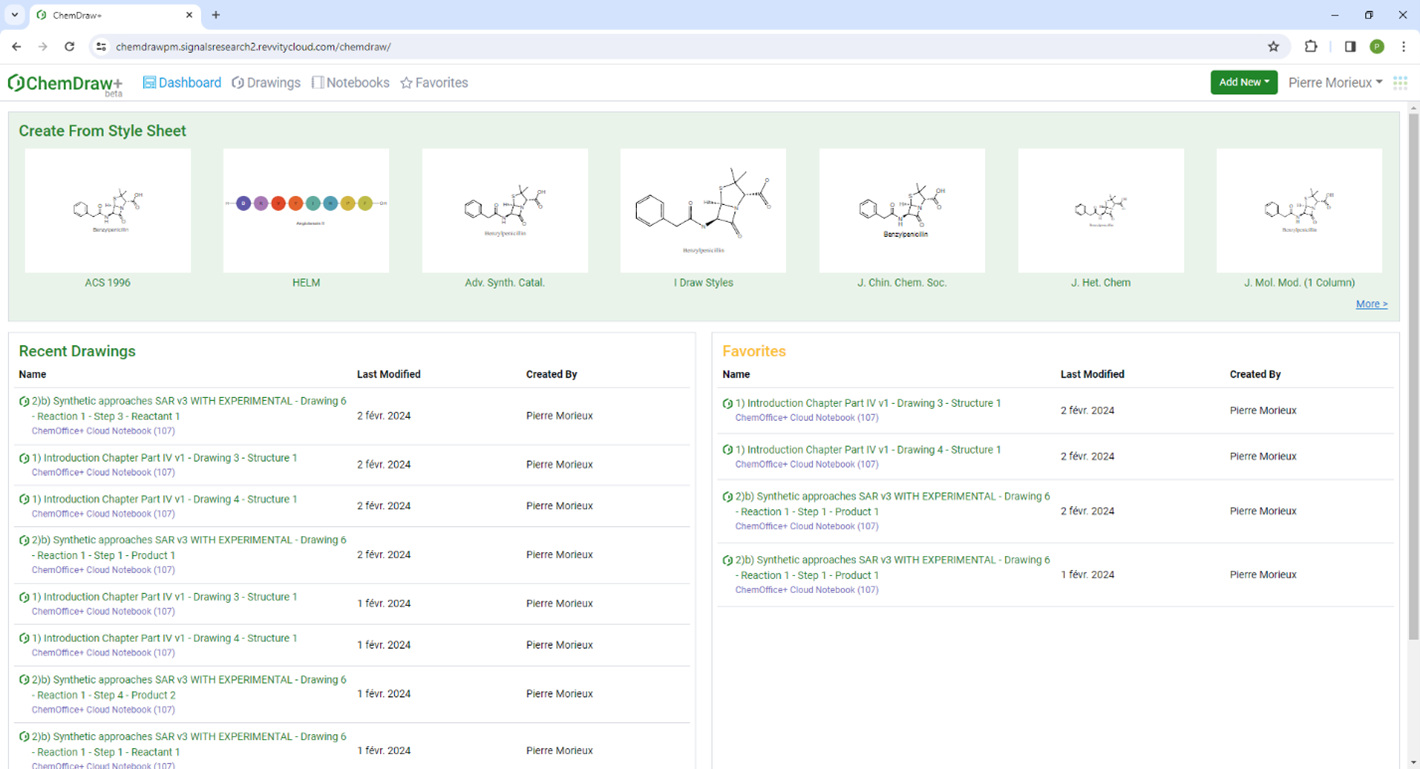Viewport: 1420px width, 769px height.
Task: Click the More link in Create From Style Sheet
Action: (1371, 304)
